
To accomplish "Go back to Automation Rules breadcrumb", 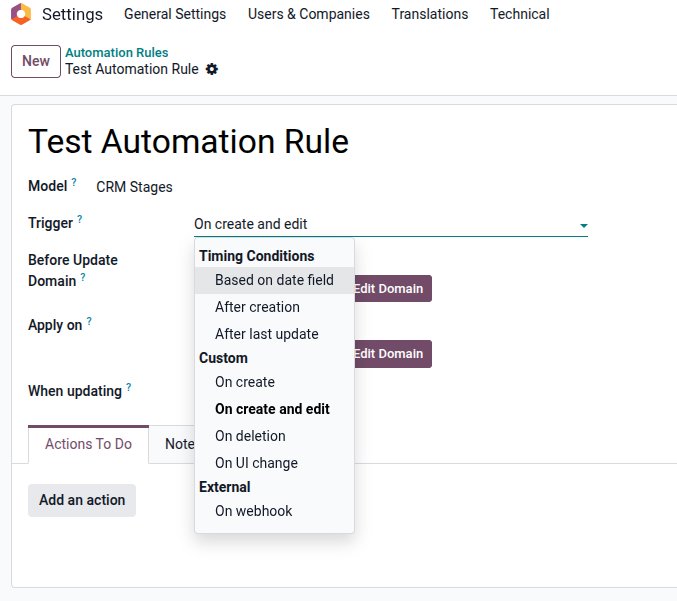I will 116,53.
